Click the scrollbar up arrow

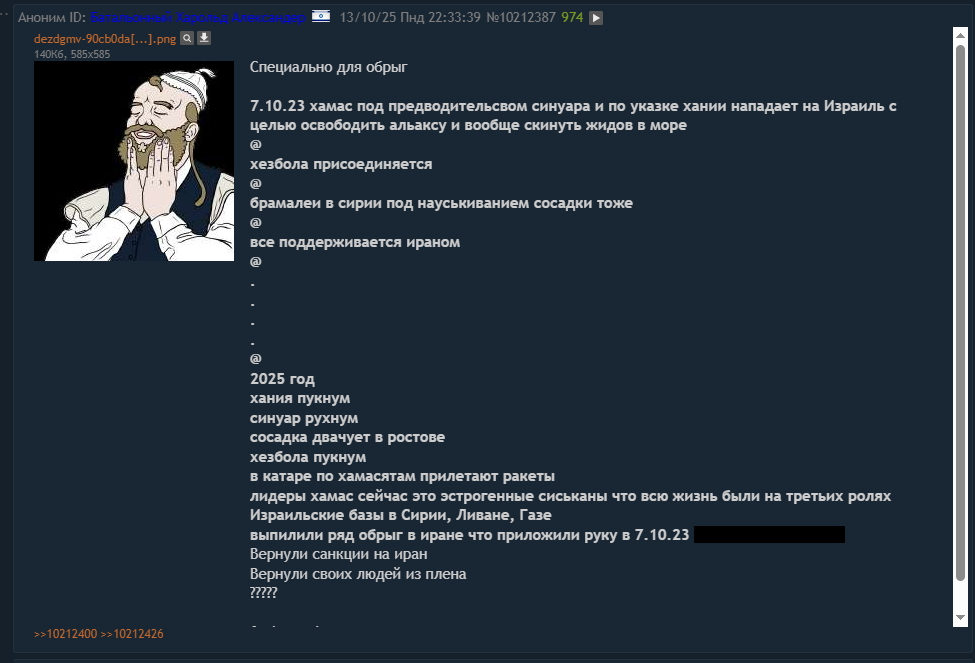(960, 35)
